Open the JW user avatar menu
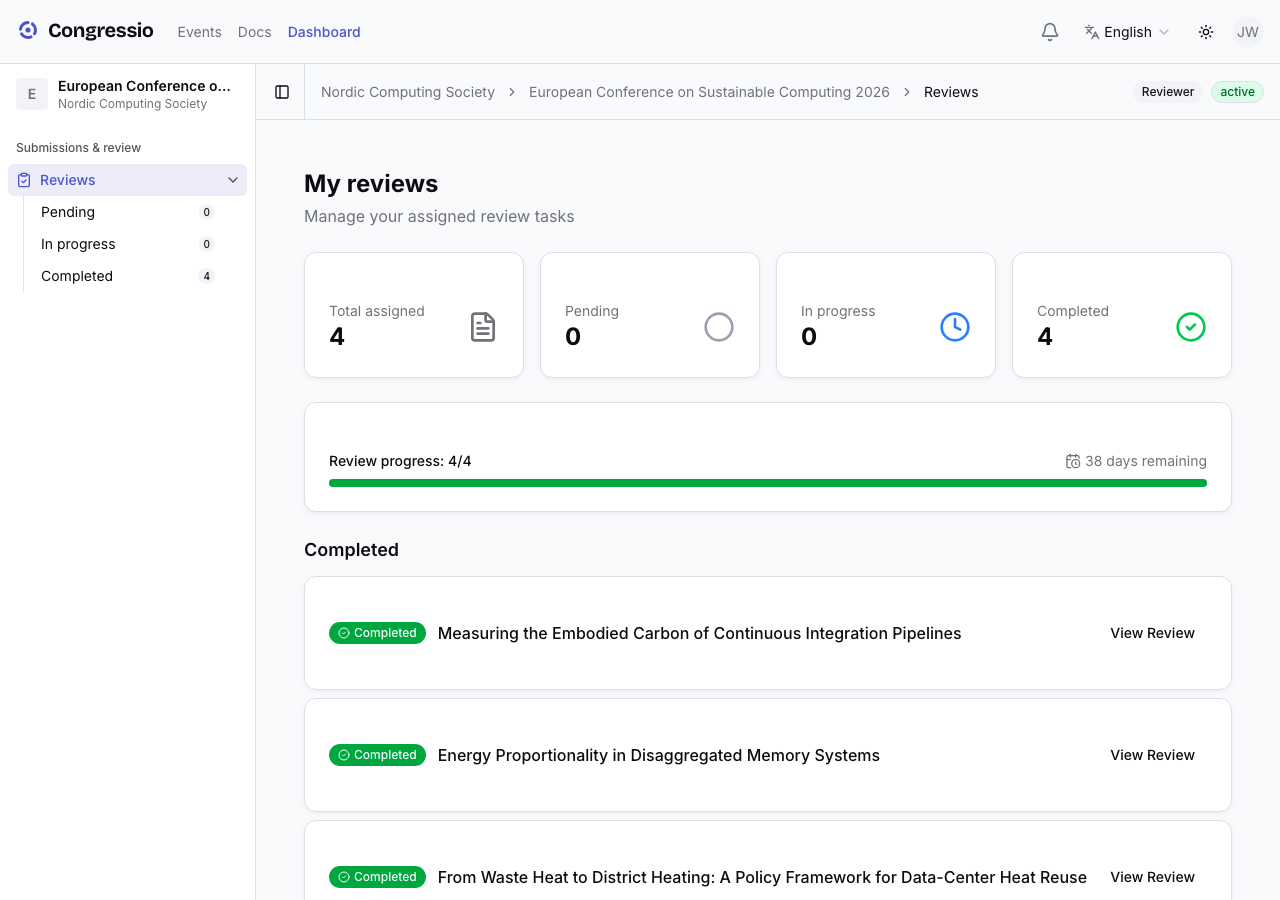 (x=1248, y=32)
